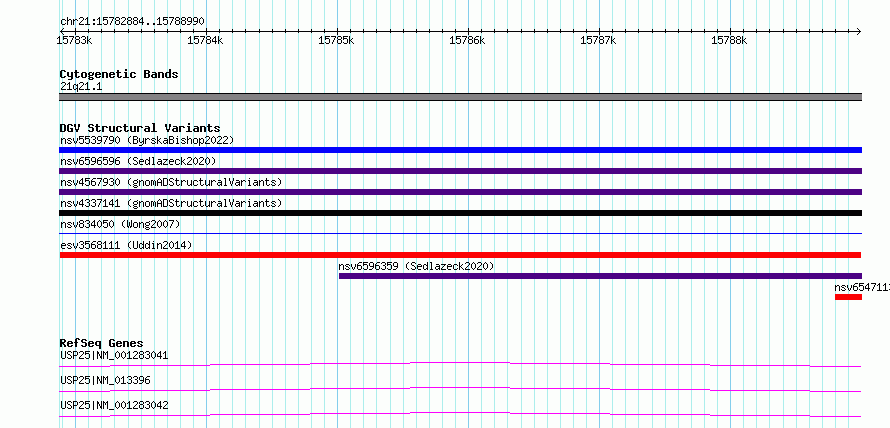Select the truncated nsv654711 label
This screenshot has width=890, height=428.
pyautogui.click(x=862, y=287)
